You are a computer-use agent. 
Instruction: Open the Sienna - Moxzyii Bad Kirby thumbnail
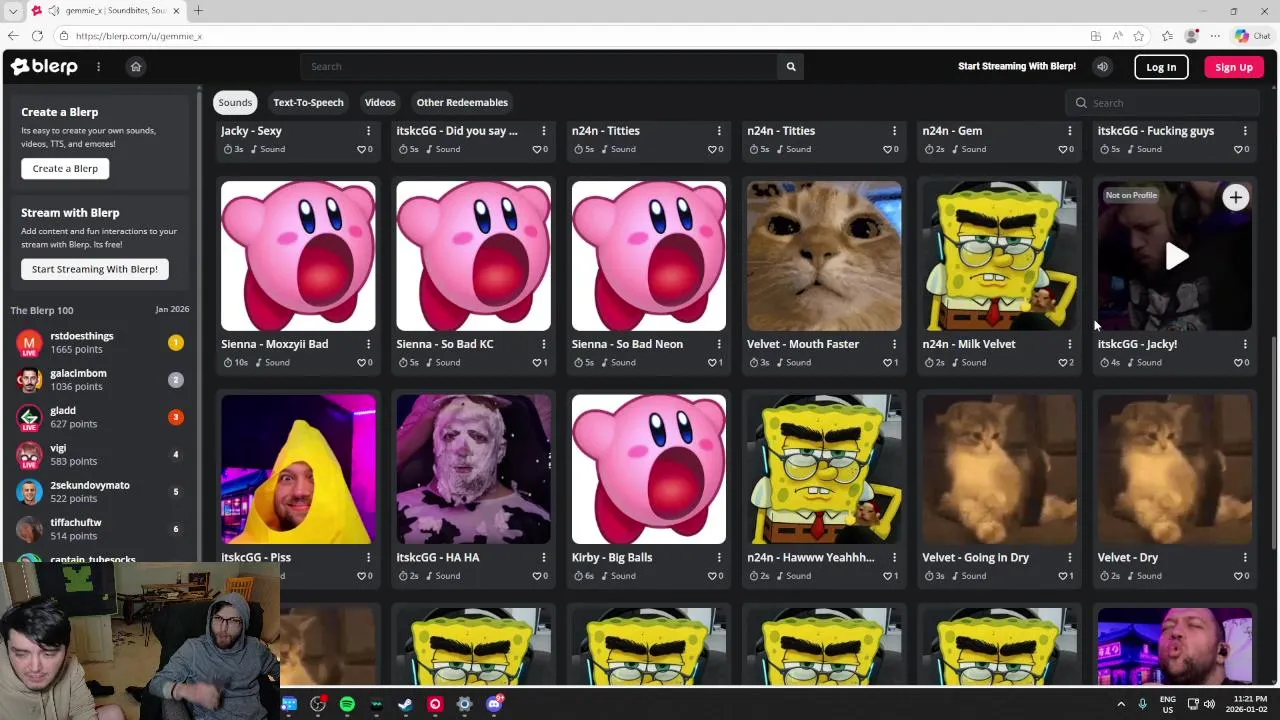tap(298, 256)
